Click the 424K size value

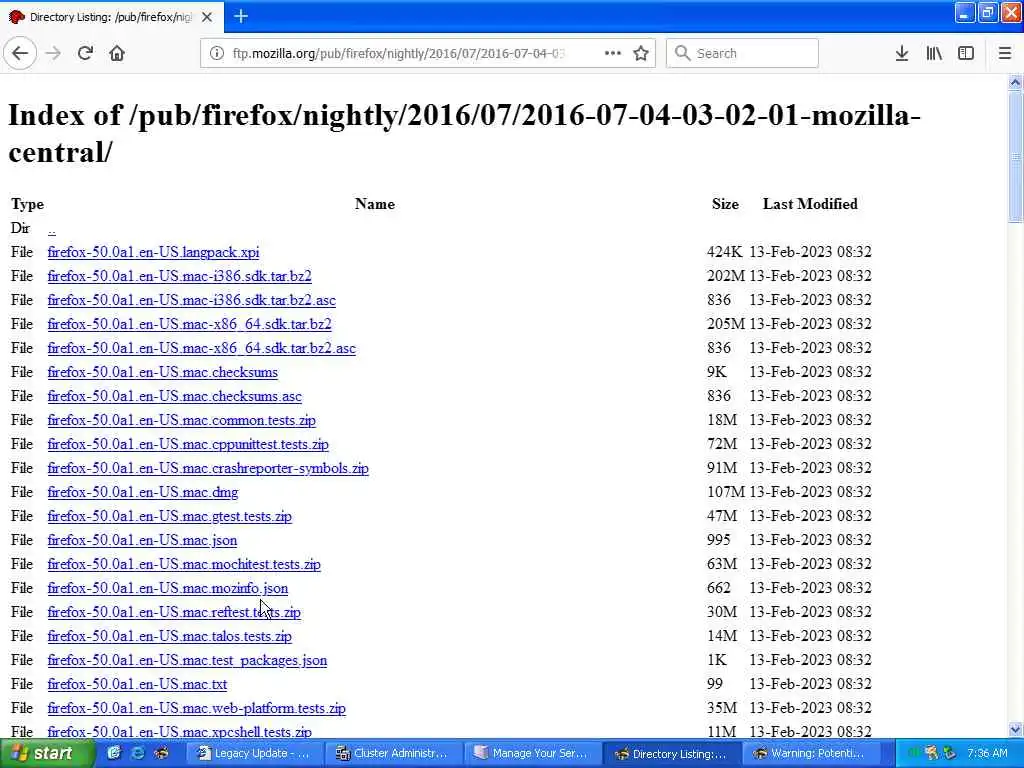pos(724,252)
